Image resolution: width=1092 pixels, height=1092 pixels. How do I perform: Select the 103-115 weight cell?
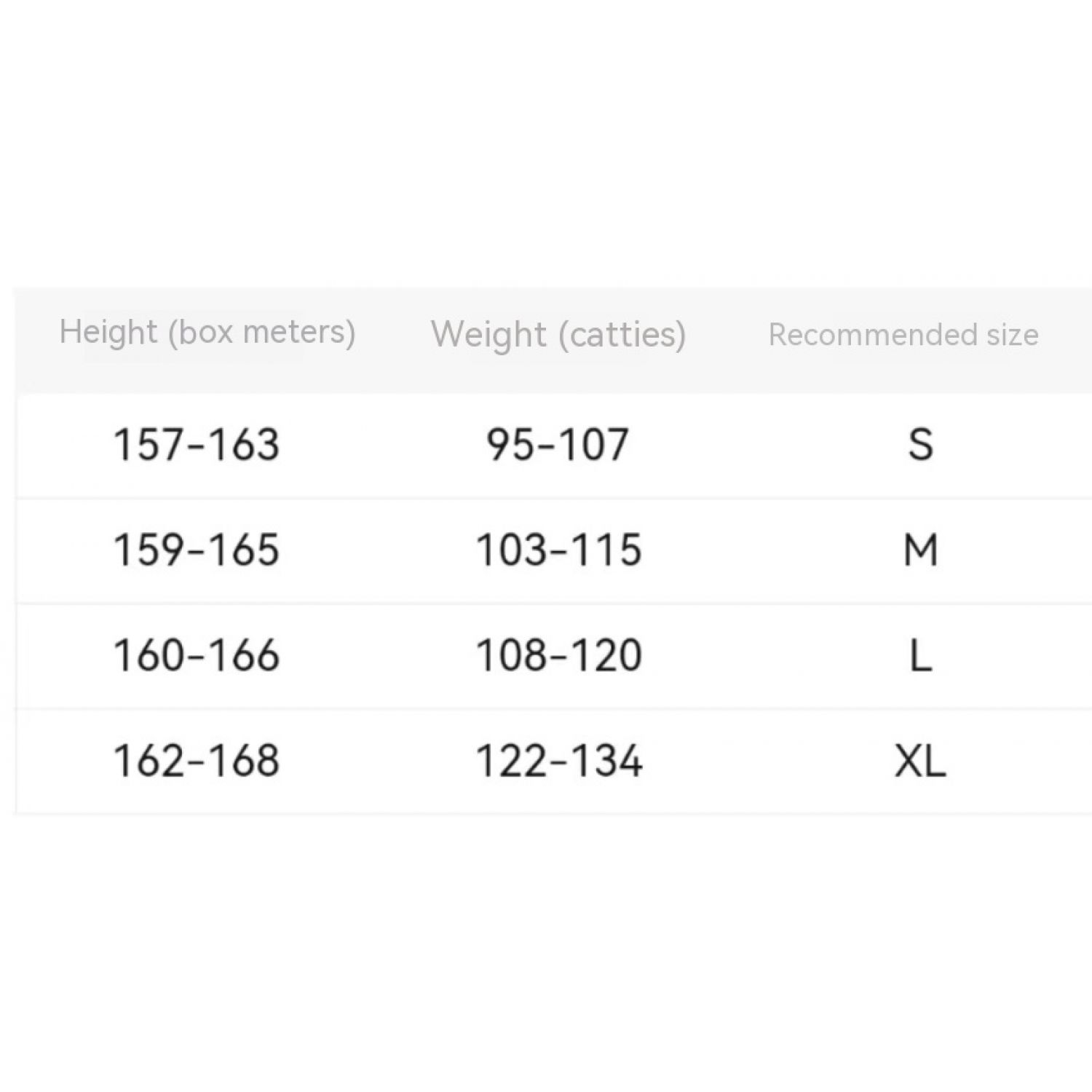558,550
